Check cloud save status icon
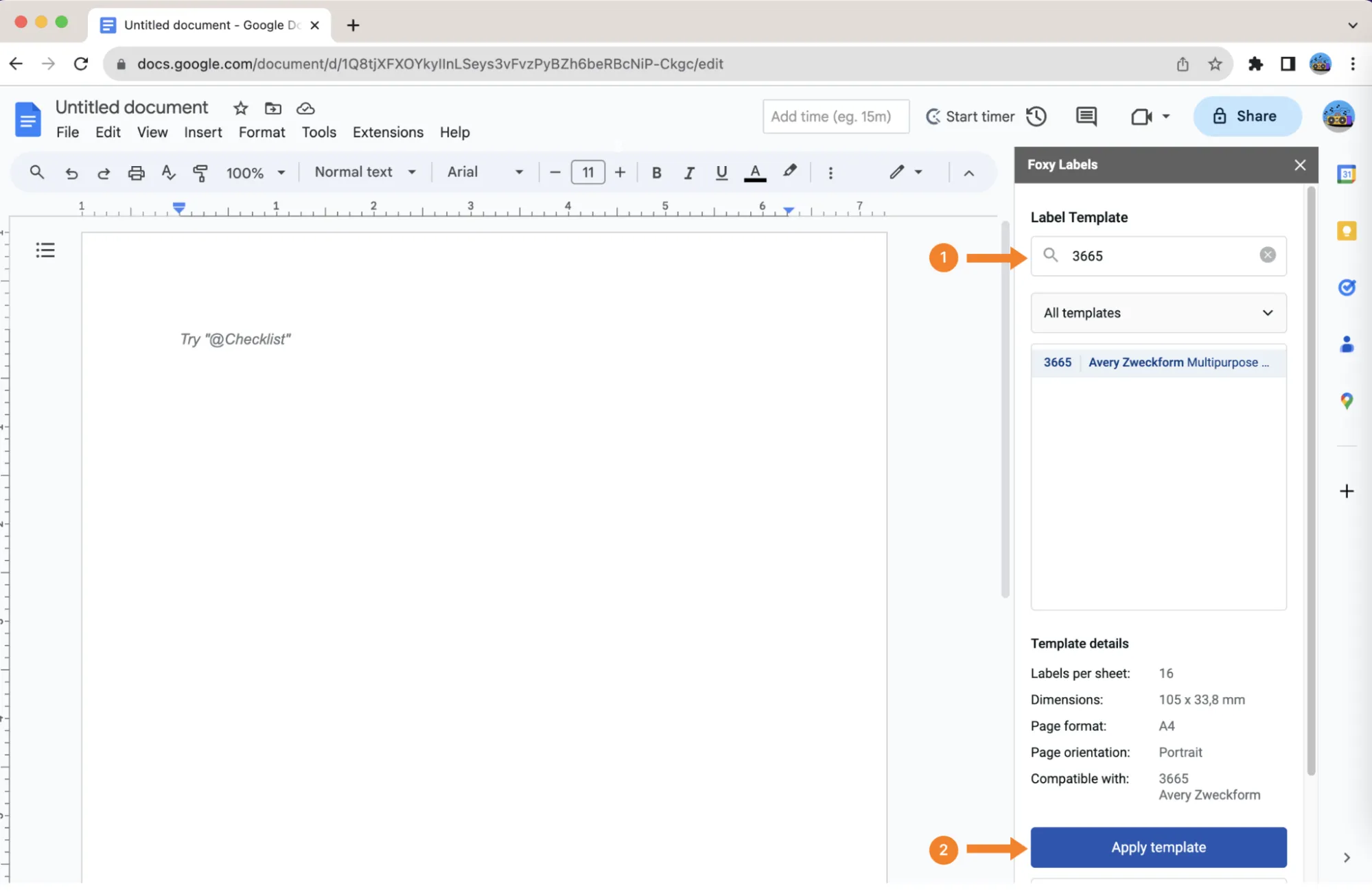 coord(305,108)
